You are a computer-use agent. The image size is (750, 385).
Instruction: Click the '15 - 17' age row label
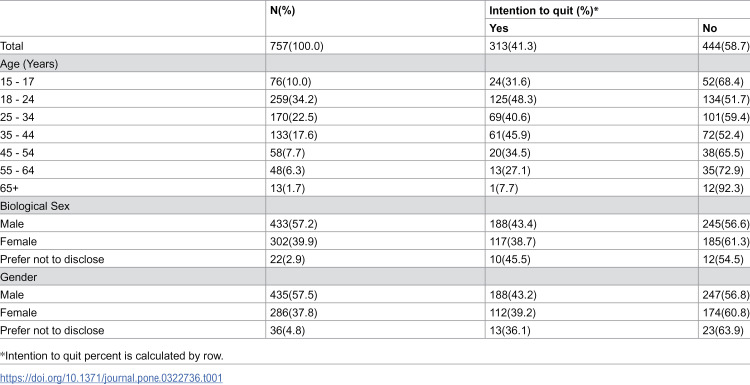(x=17, y=82)
